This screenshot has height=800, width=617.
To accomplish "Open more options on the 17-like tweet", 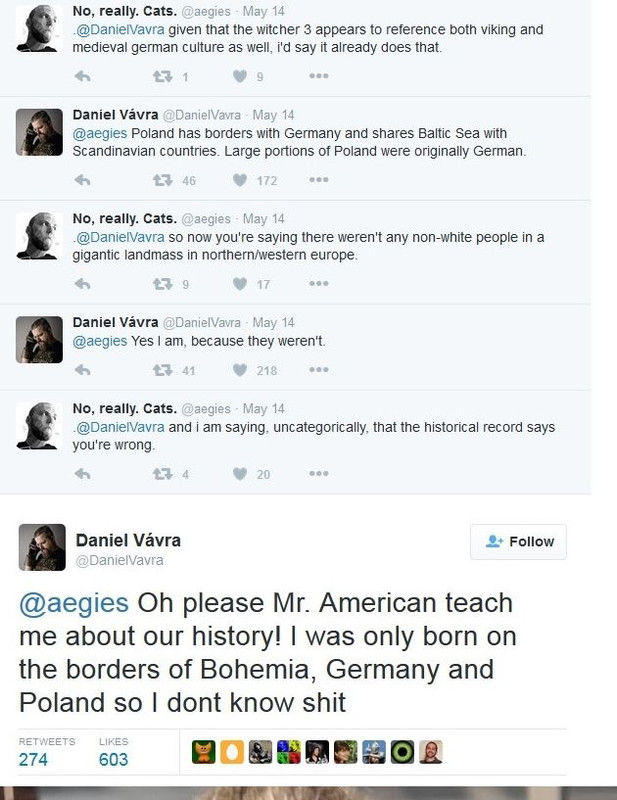I will [318, 284].
